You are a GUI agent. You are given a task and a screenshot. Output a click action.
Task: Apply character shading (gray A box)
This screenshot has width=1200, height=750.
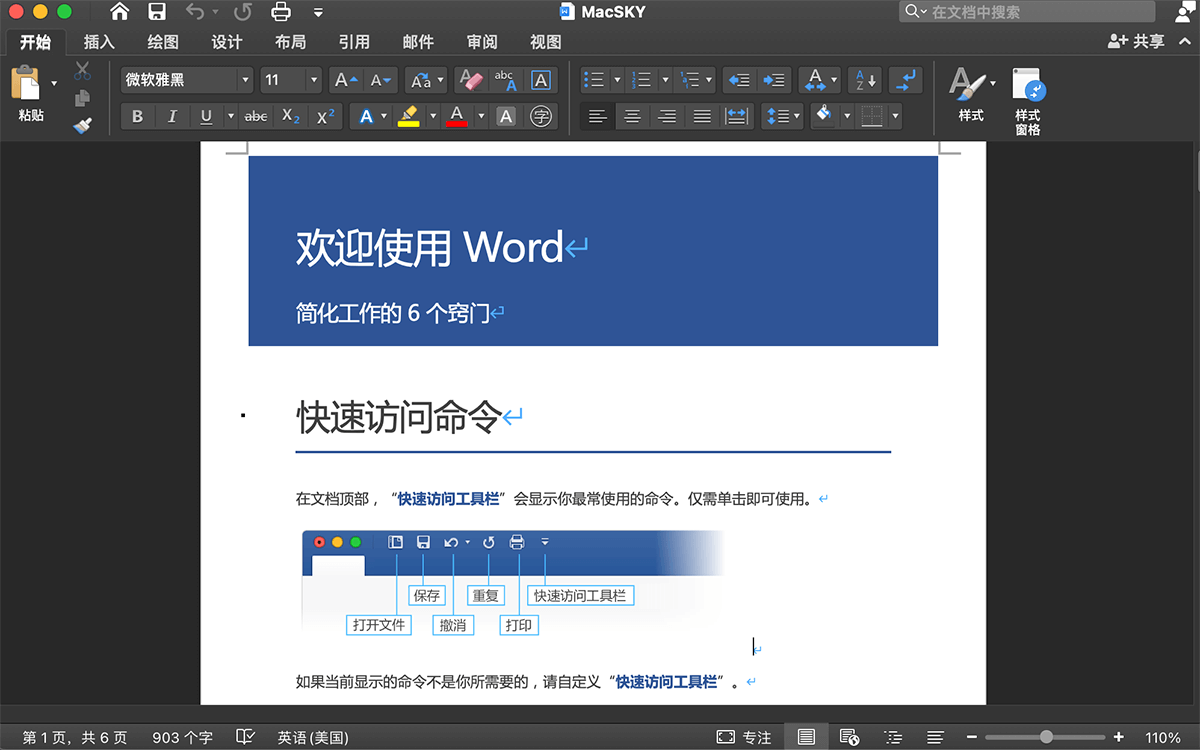pos(506,116)
